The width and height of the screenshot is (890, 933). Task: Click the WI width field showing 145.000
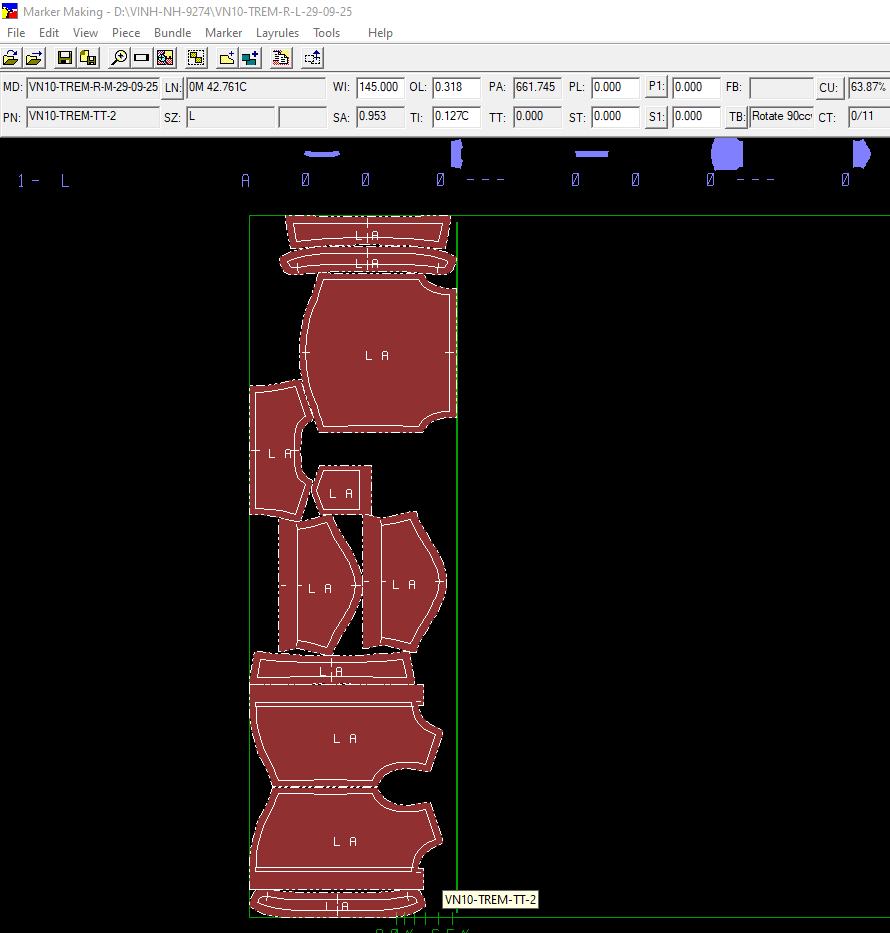pos(380,88)
